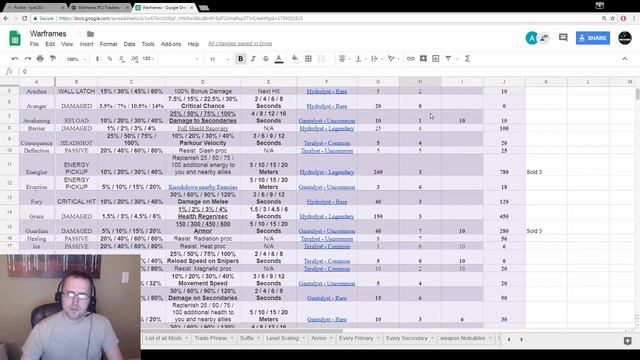The height and width of the screenshot is (360, 640).
Task: Insert a link via toolbar icon
Action: (x=411, y=59)
